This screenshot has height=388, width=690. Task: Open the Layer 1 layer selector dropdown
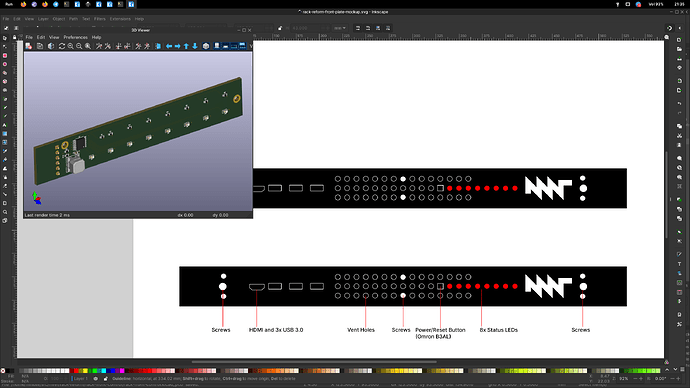[x=81, y=378]
